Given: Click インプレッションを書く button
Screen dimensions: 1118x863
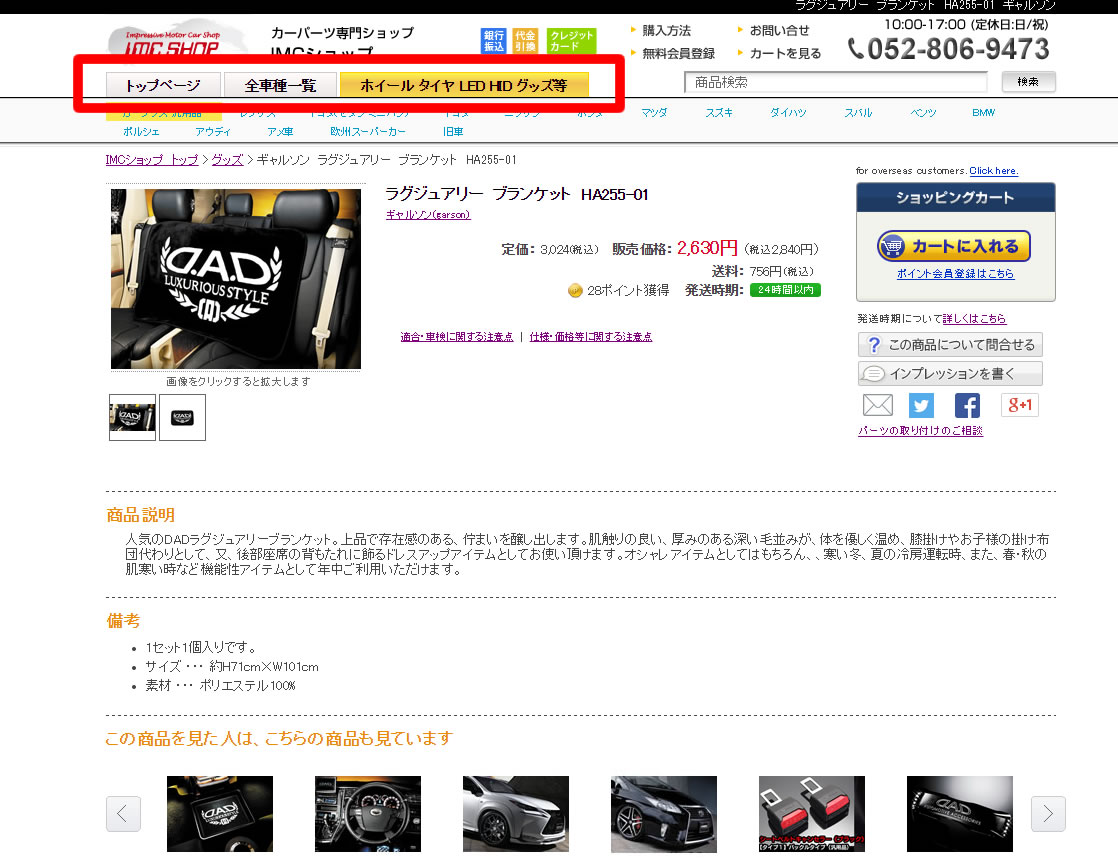Looking at the screenshot, I should click(x=950, y=374).
